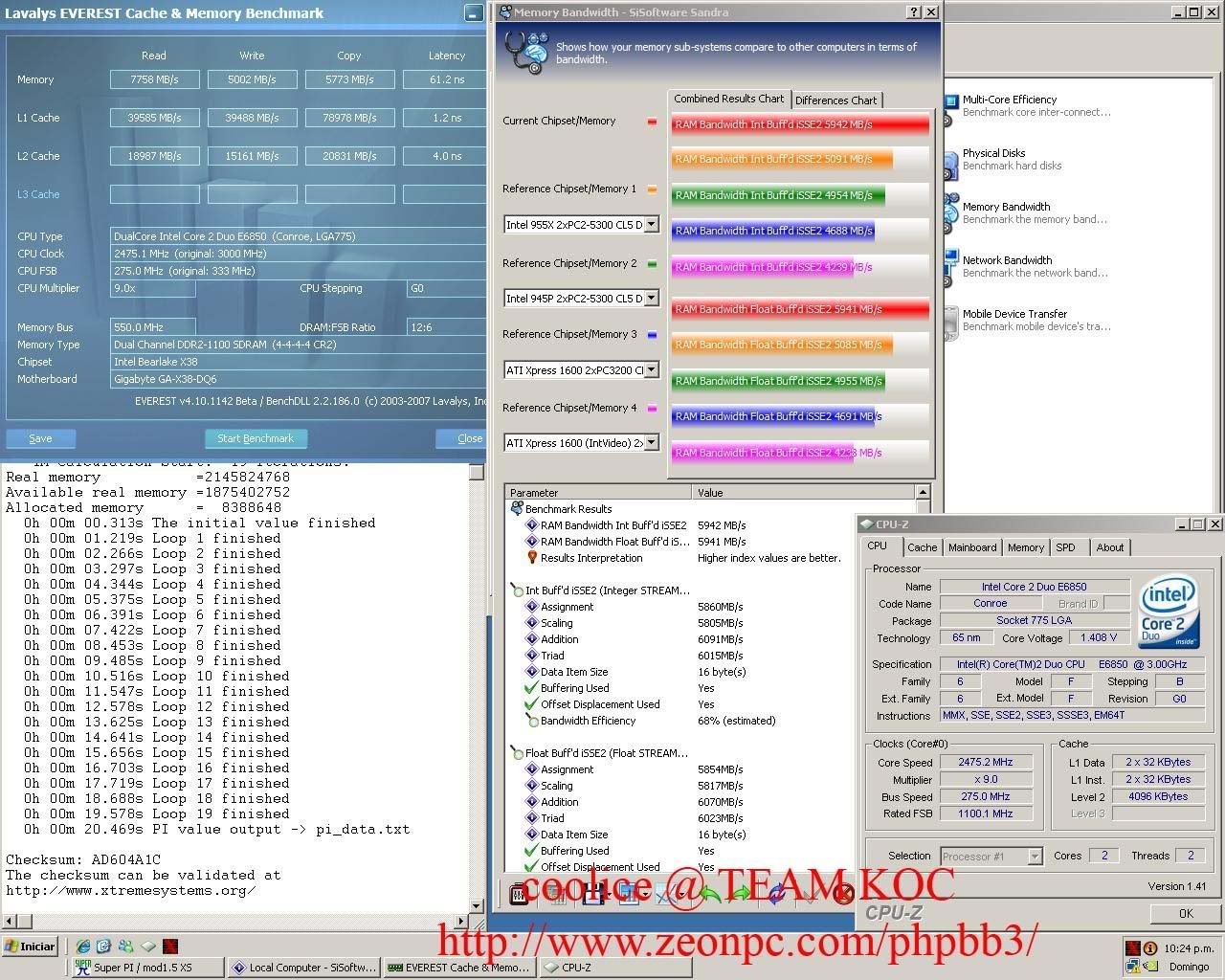This screenshot has height=980, width=1225.
Task: Click the Checksum: AD604A1C line in Super PI
Action: pos(83,859)
